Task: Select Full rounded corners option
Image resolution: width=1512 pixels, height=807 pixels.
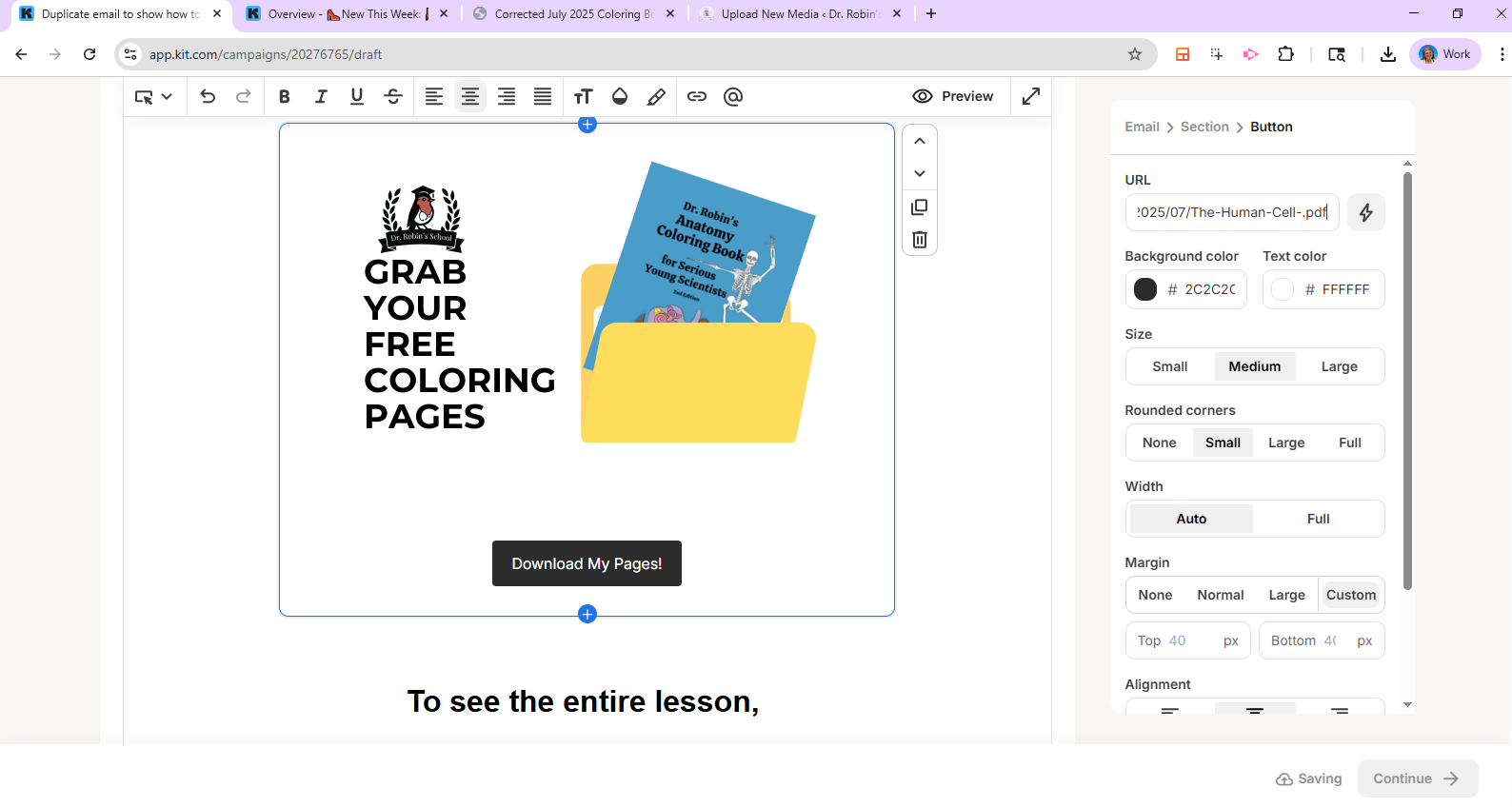Action: pos(1349,443)
